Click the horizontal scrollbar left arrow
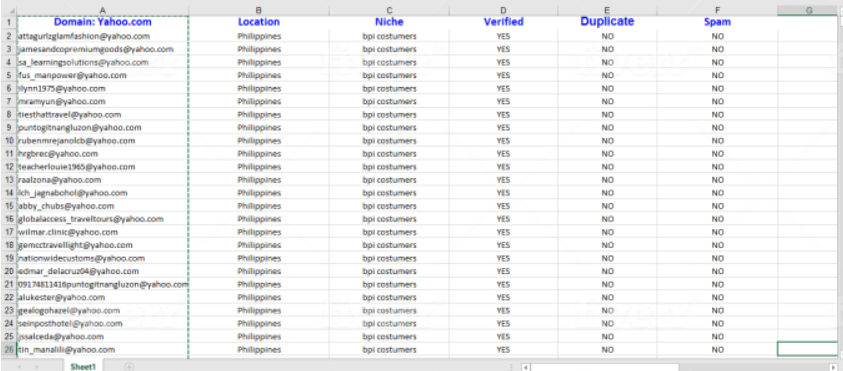The width and height of the screenshot is (843, 371). [x=526, y=367]
